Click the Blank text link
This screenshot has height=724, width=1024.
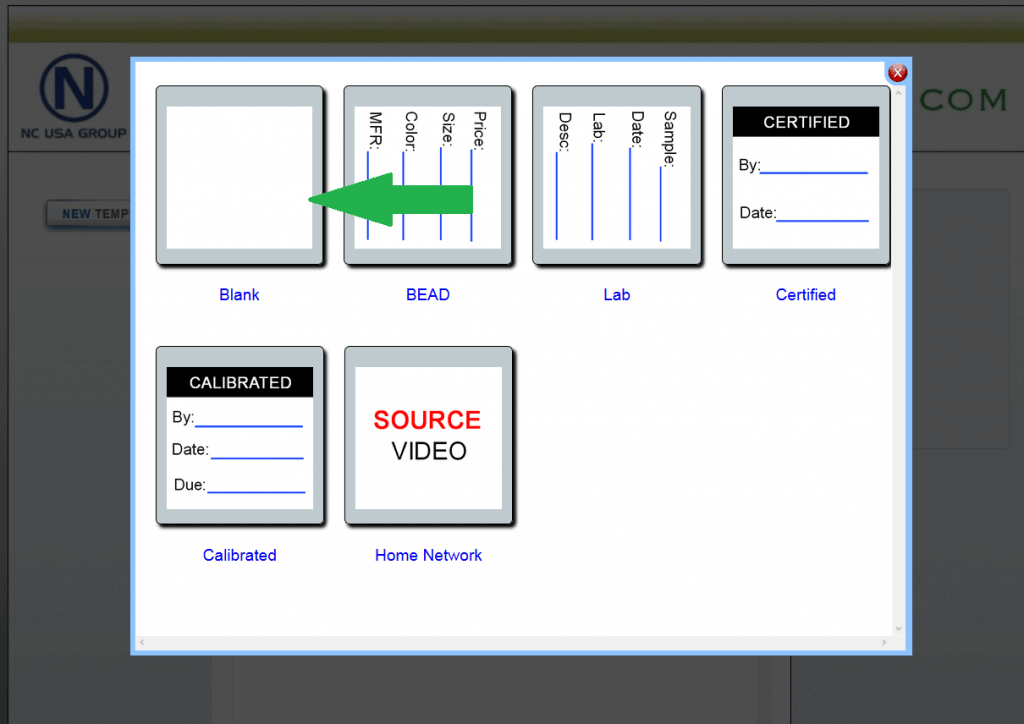(x=239, y=295)
